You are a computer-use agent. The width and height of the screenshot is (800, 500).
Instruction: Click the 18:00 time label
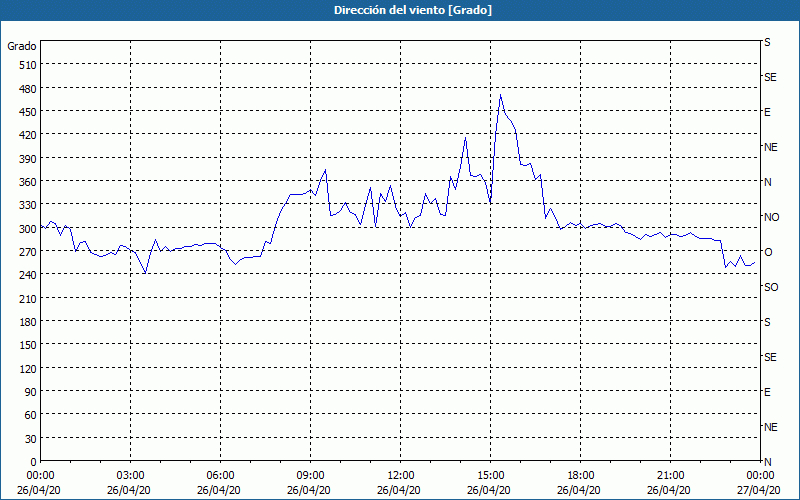click(581, 476)
